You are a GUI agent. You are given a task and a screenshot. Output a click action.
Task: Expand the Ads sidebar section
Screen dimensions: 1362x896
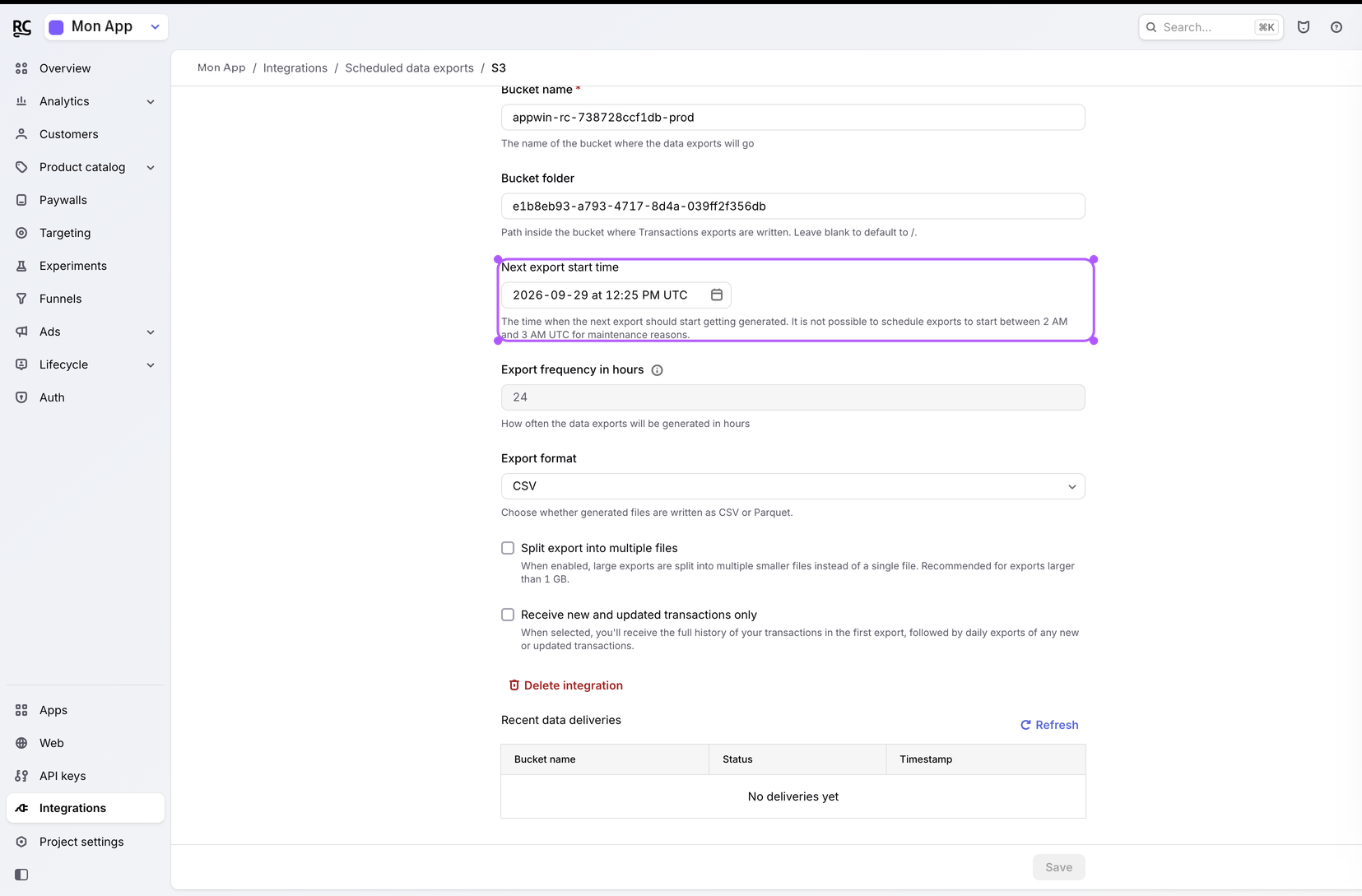151,332
